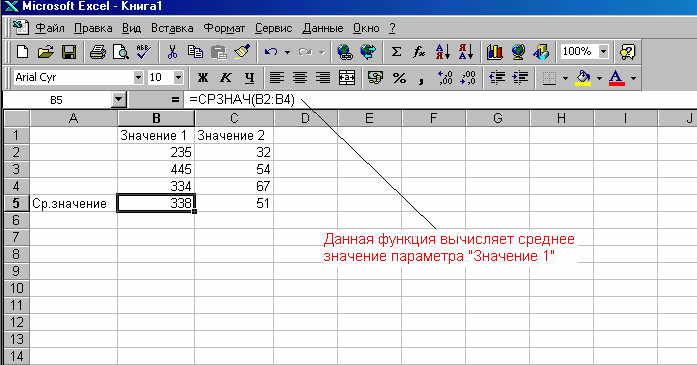
Task: Select cell containing 445
Action: 156,169
